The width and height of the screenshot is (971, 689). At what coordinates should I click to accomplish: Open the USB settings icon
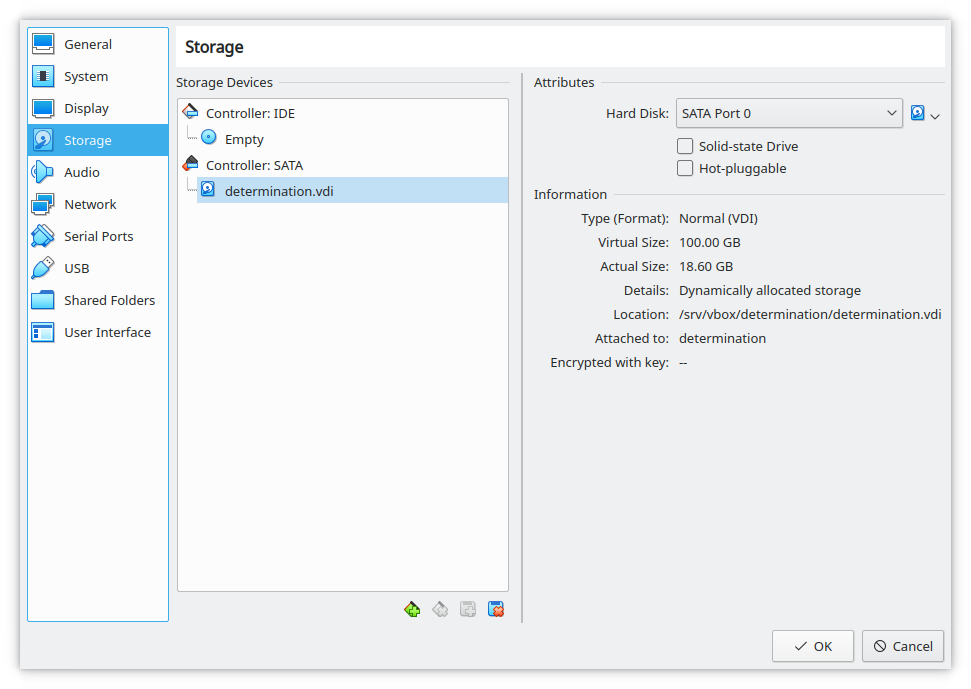(x=43, y=268)
